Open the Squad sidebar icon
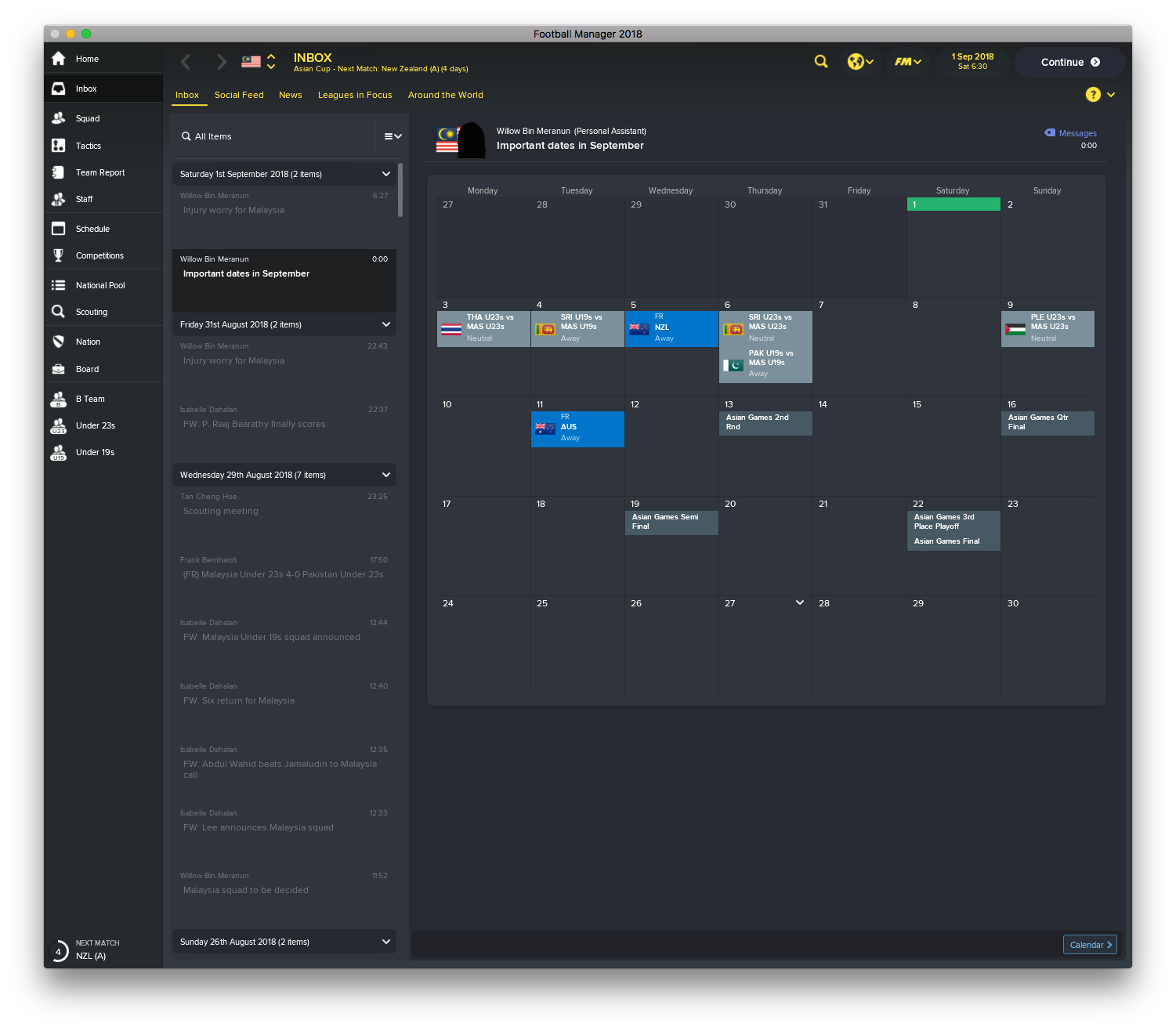This screenshot has height=1031, width=1176. pyautogui.click(x=58, y=118)
